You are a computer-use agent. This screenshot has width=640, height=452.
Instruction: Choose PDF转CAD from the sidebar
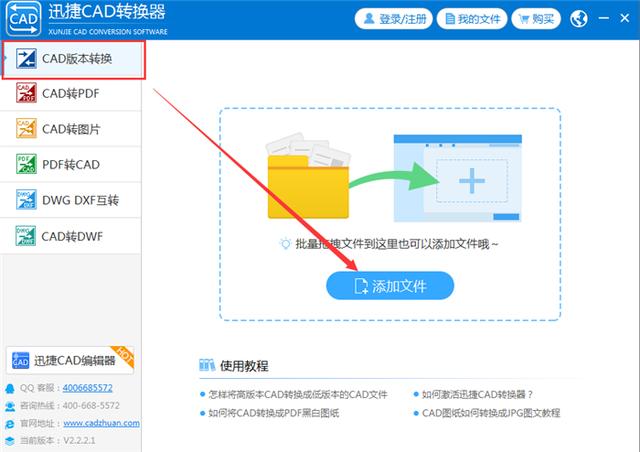click(71, 165)
